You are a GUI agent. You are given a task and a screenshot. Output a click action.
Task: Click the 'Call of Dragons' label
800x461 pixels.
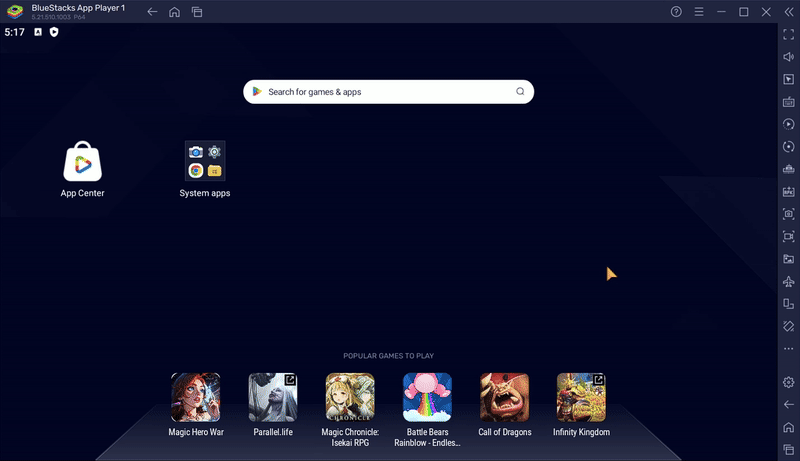tap(505, 432)
